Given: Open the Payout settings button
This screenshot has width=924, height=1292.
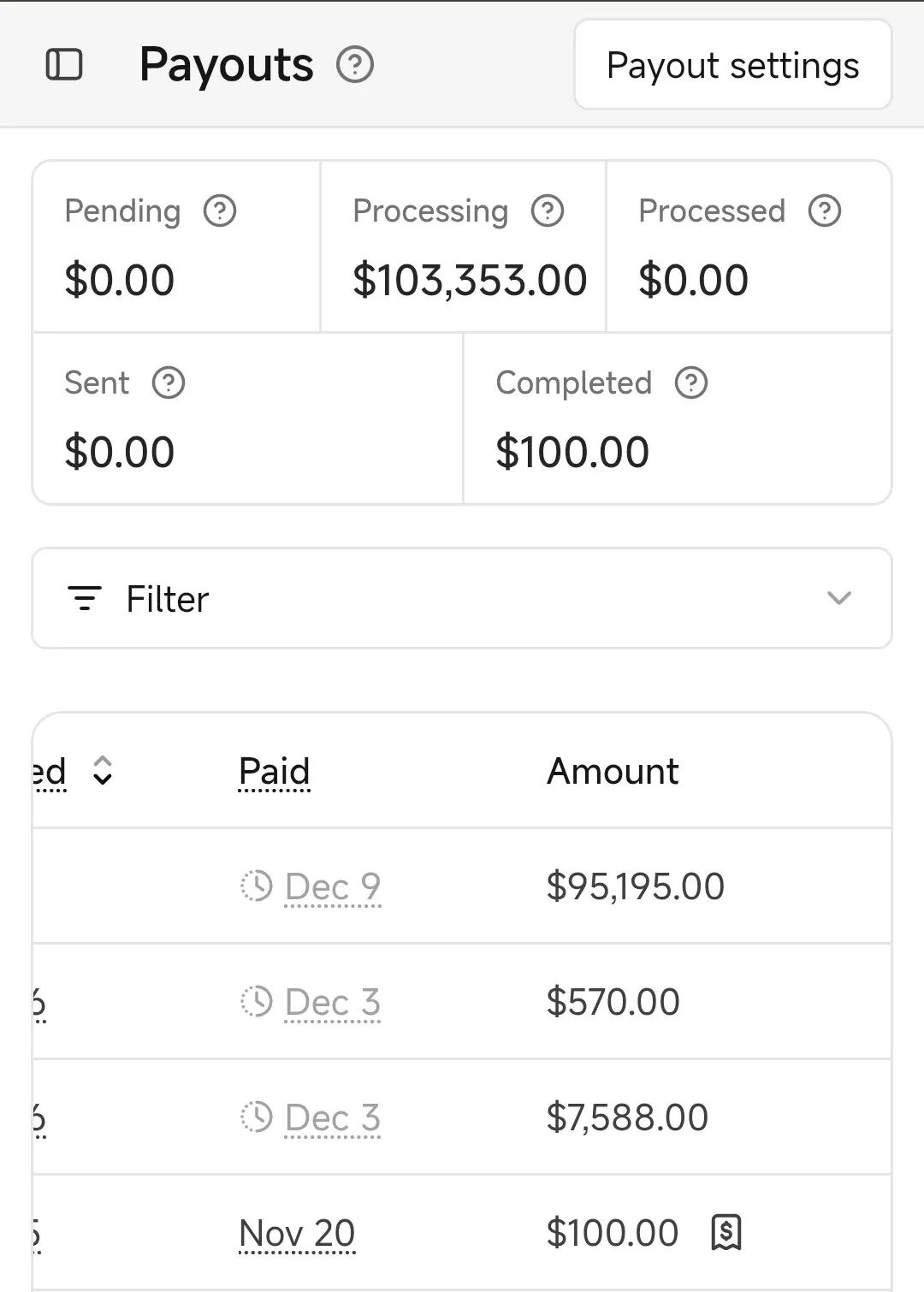Looking at the screenshot, I should point(732,66).
